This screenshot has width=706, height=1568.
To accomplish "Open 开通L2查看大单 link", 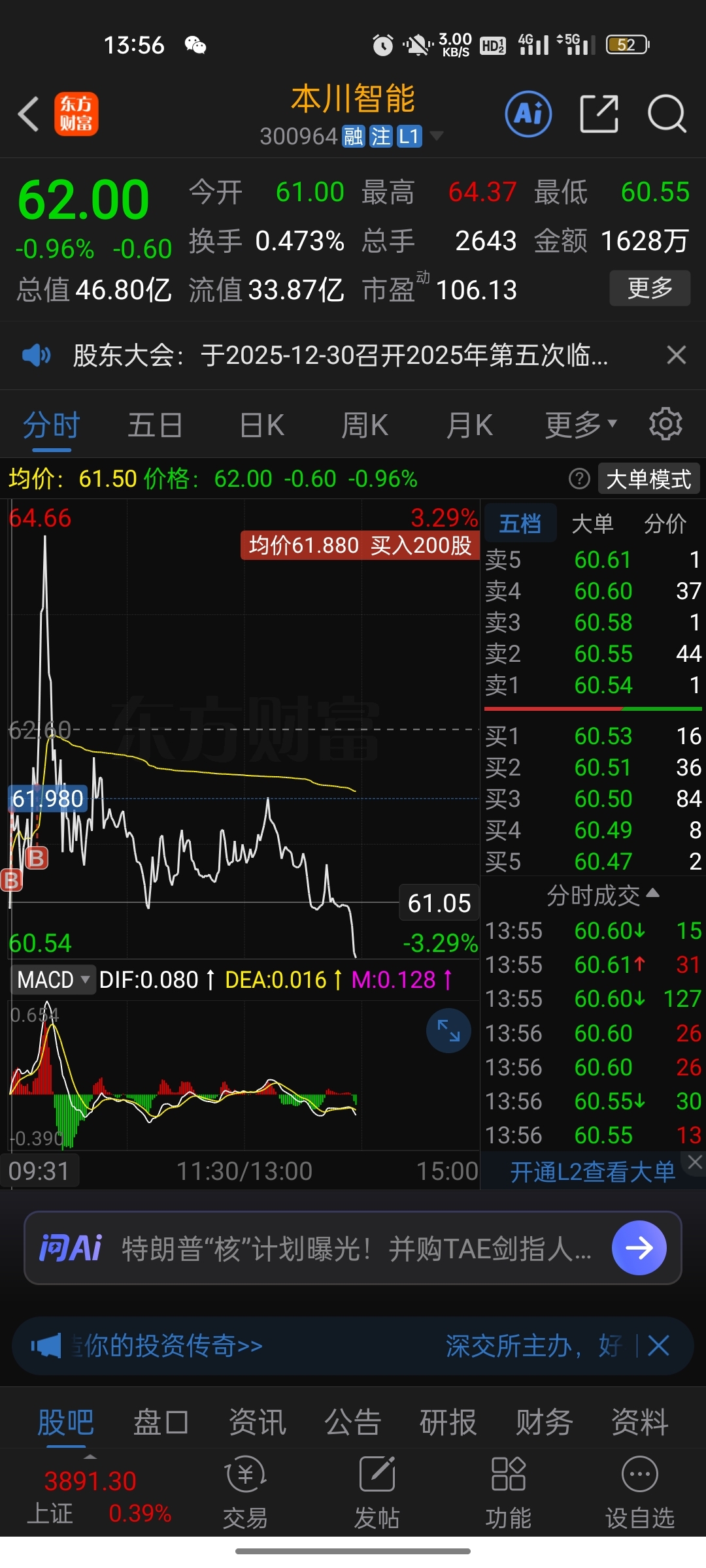I will click(592, 1171).
